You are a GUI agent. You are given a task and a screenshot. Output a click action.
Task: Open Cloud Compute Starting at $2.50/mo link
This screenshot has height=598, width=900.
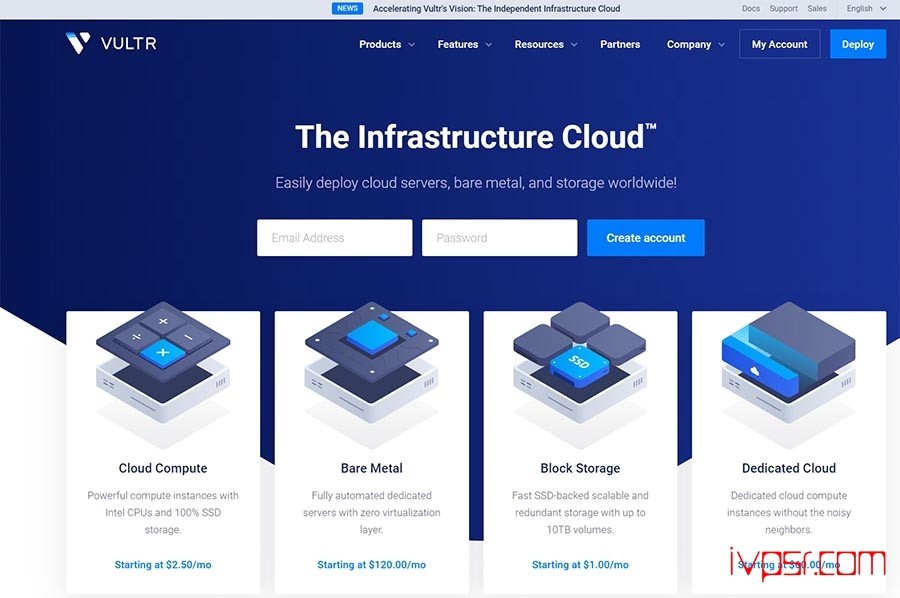coord(163,565)
